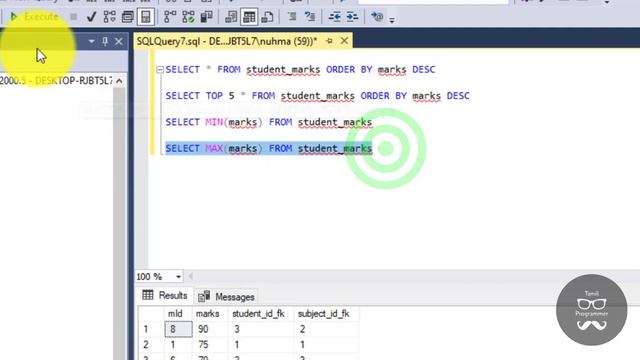Select mId cell containing 8
The image size is (640, 360).
[x=178, y=329]
